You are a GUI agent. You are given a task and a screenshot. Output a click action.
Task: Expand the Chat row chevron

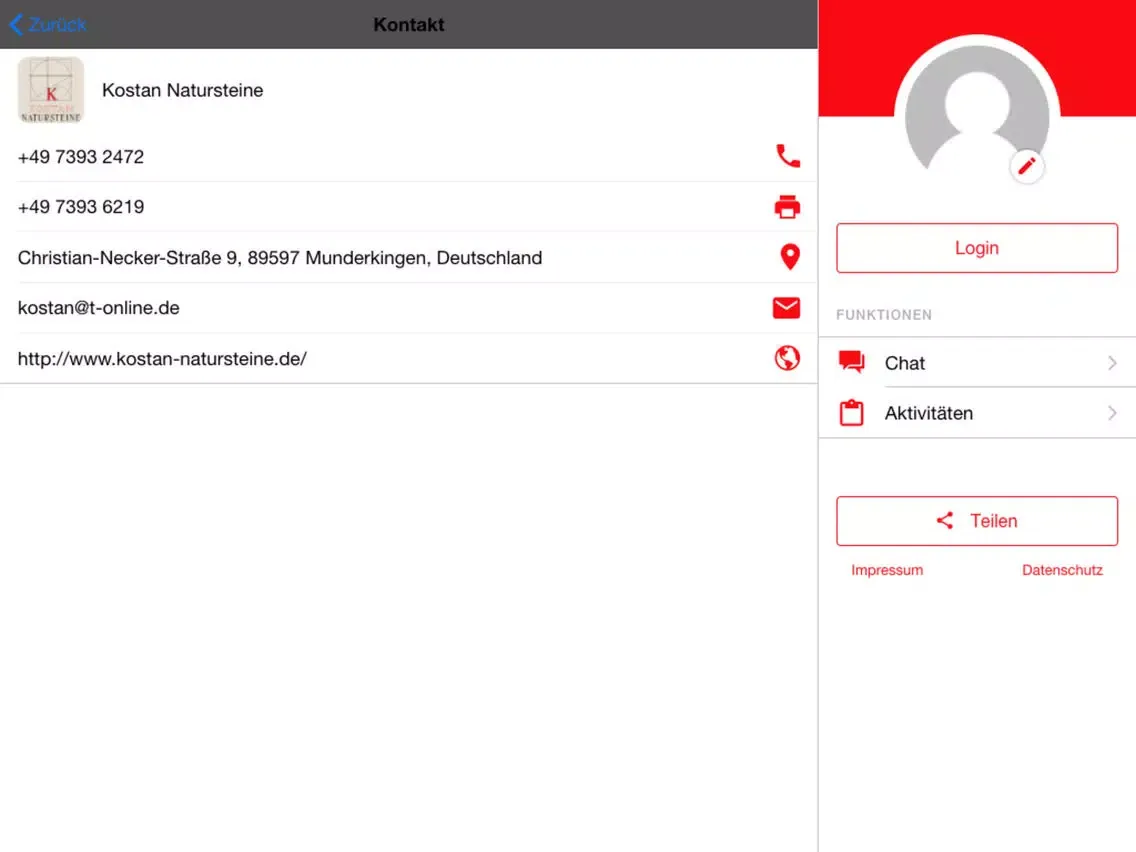(1112, 362)
